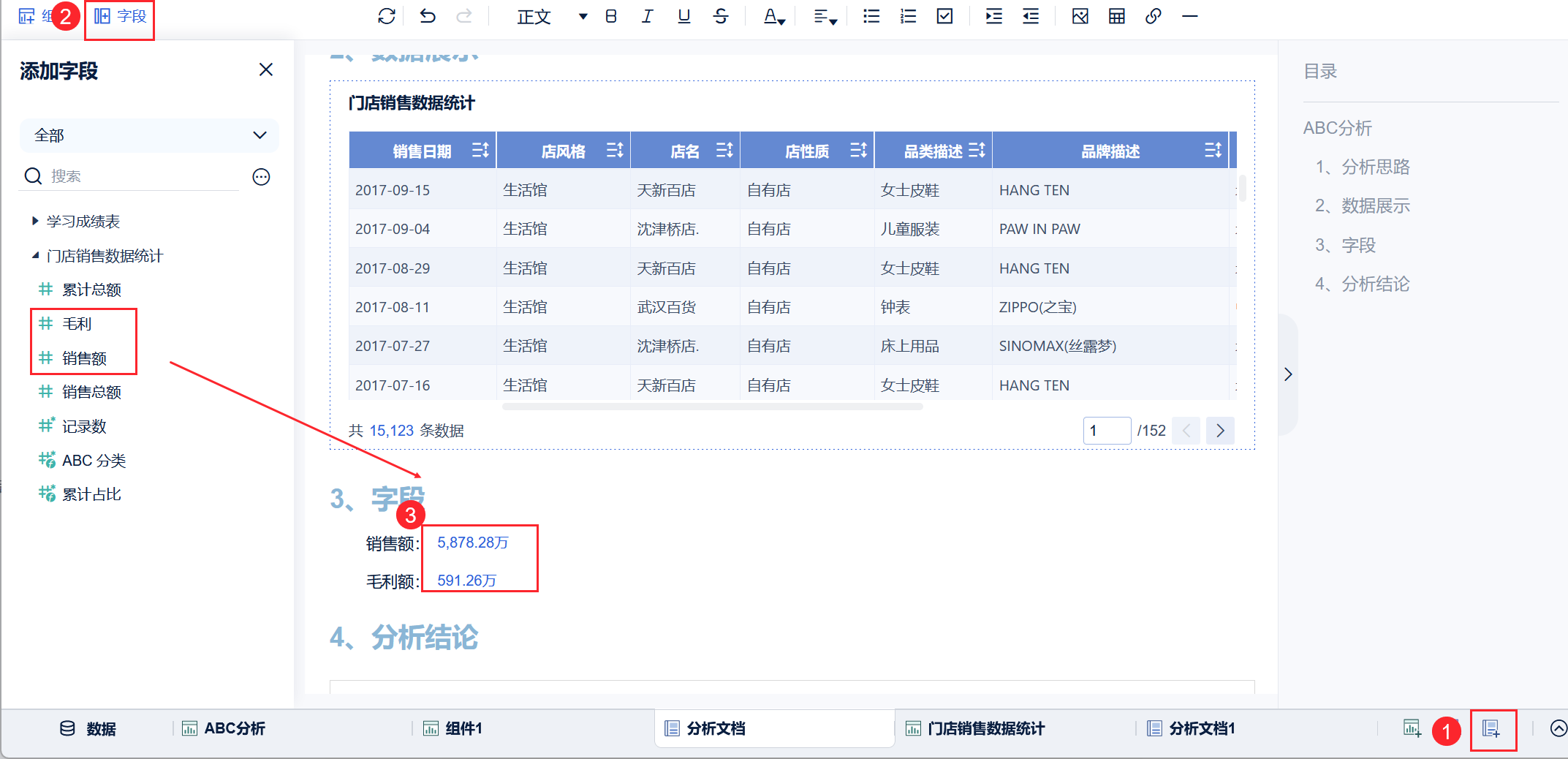The image size is (1568, 759).
Task: Insert a numbered list
Action: (908, 16)
